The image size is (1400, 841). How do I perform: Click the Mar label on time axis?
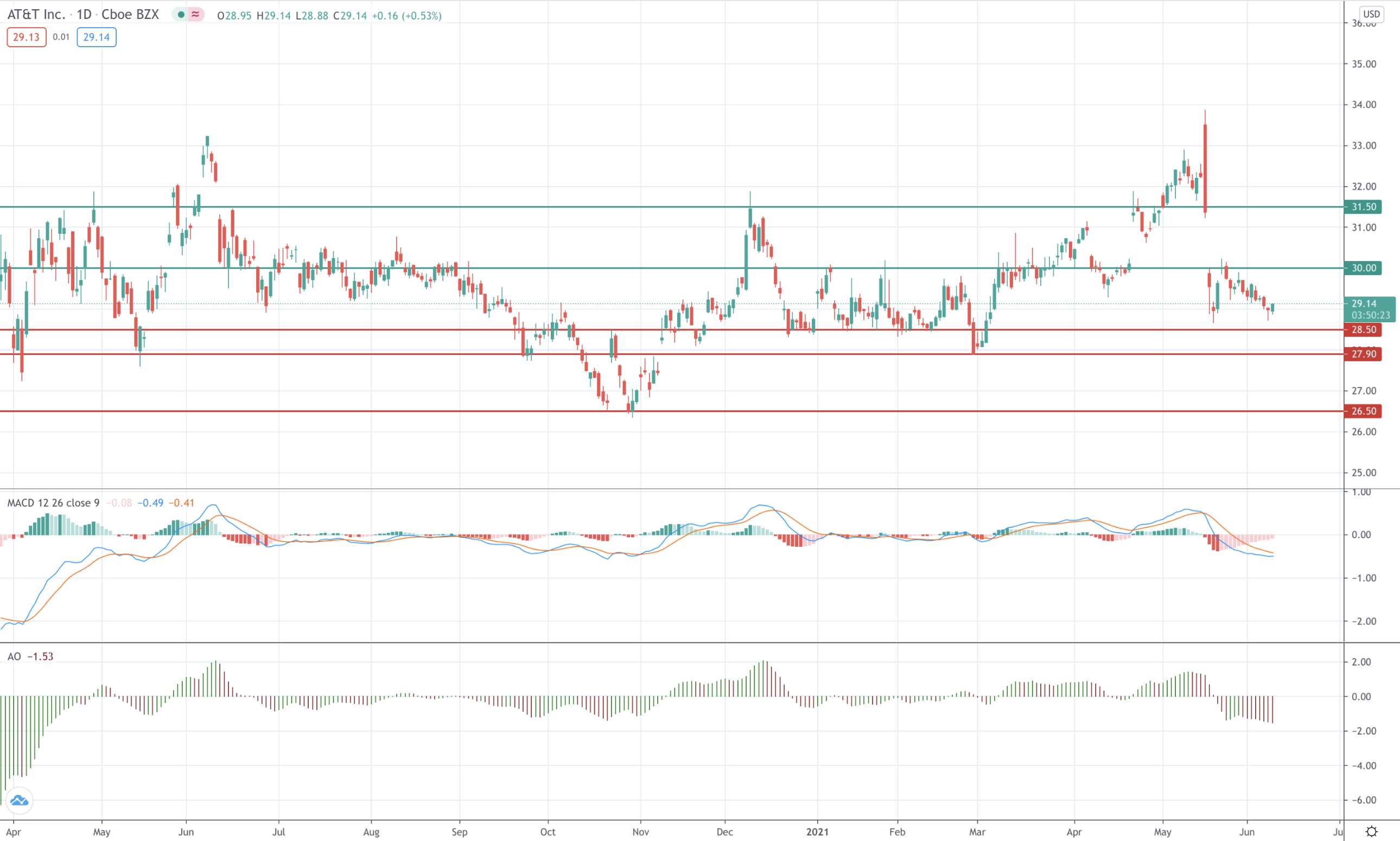pyautogui.click(x=977, y=832)
